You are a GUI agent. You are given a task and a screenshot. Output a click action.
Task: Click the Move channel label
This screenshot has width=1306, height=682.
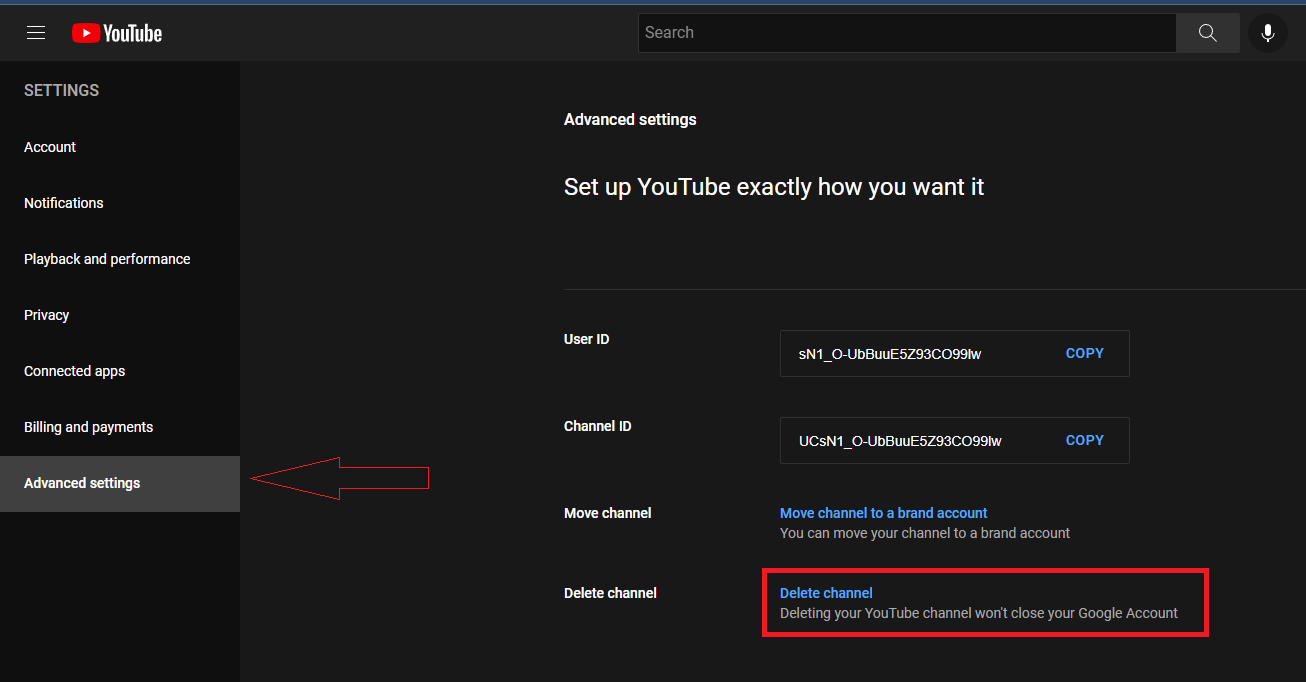pyautogui.click(x=608, y=513)
